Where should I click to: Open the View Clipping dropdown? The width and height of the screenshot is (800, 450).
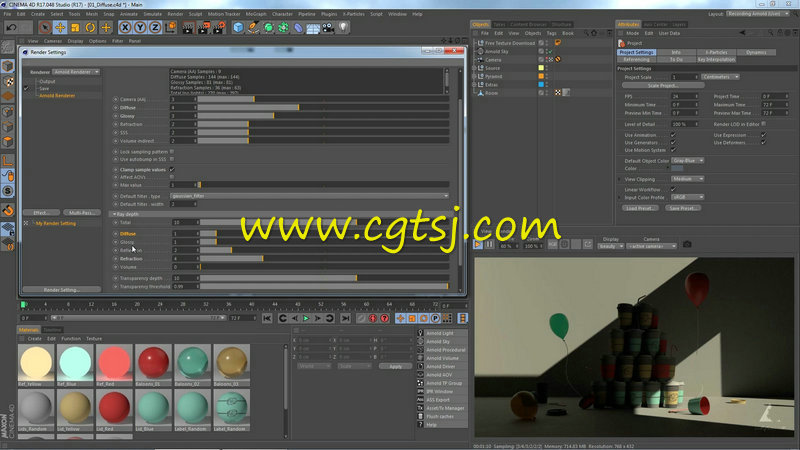[x=687, y=179]
